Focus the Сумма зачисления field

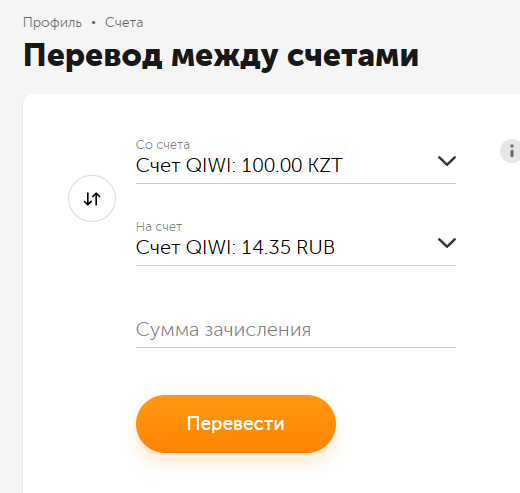point(296,330)
